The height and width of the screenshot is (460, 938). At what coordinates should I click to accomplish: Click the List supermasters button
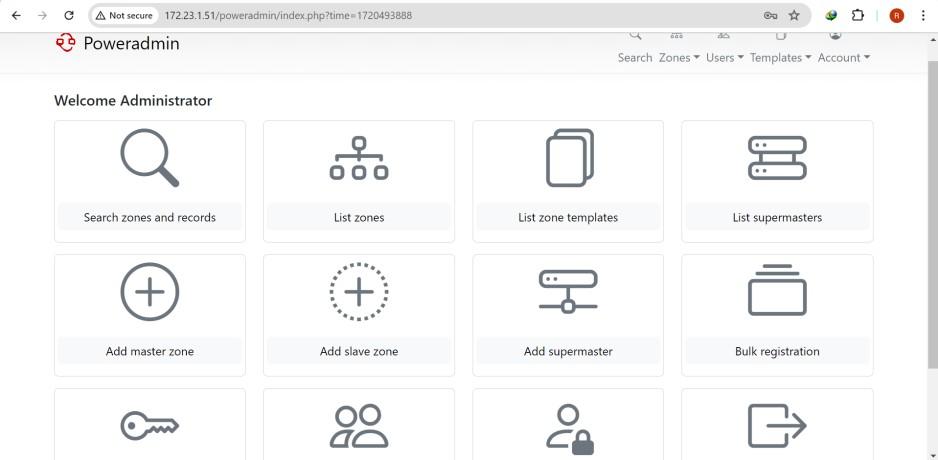click(777, 217)
